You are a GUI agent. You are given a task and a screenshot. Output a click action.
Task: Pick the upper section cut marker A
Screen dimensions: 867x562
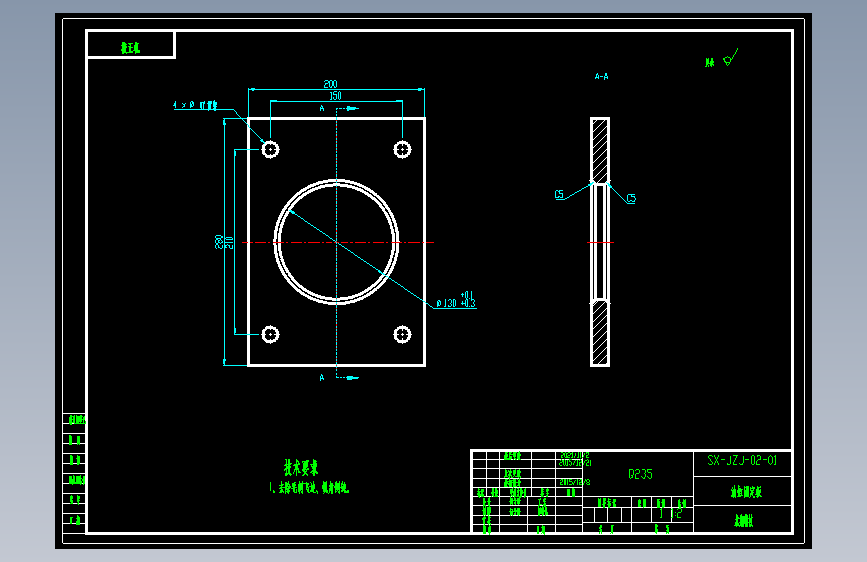(322, 108)
